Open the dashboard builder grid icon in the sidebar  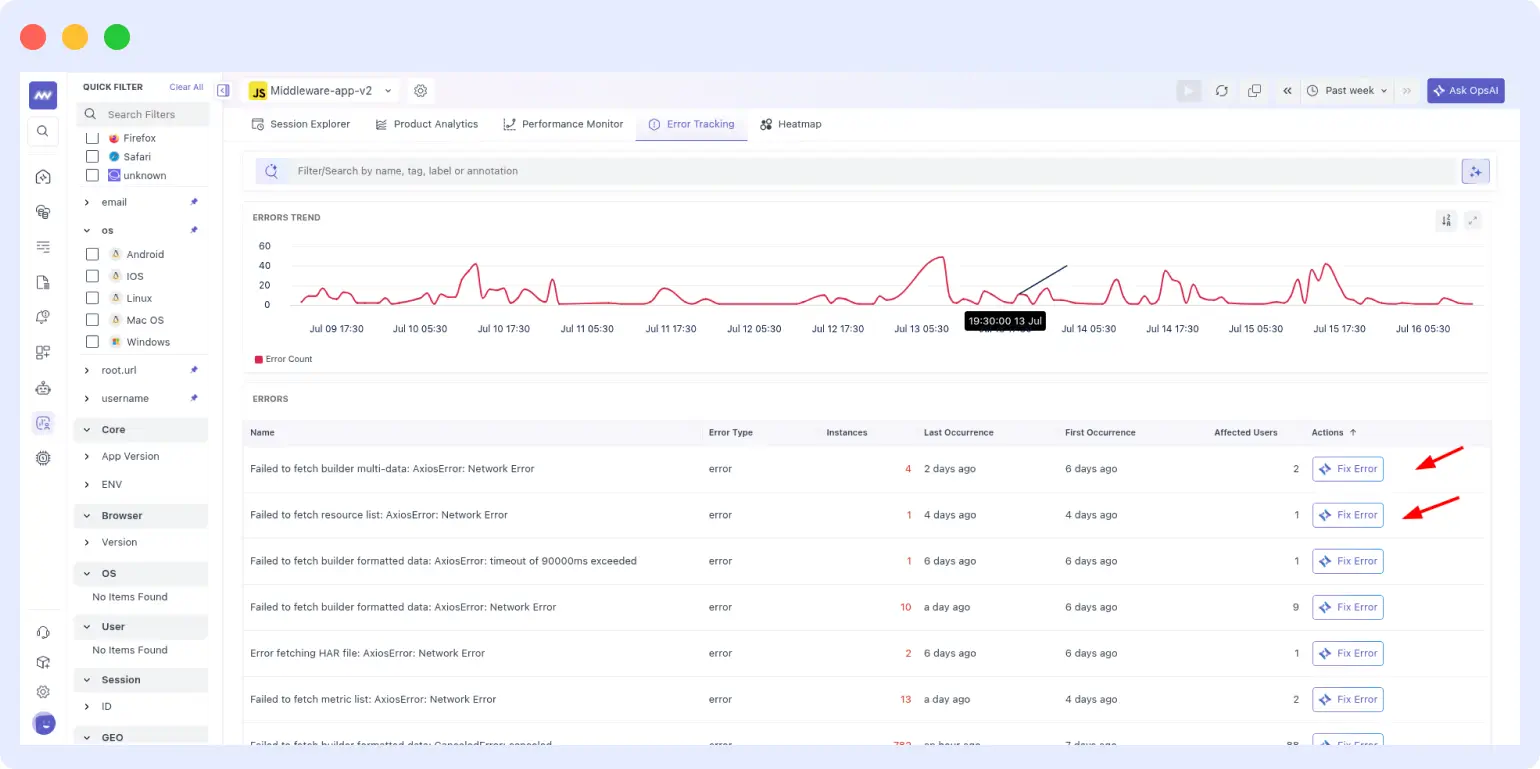point(43,352)
